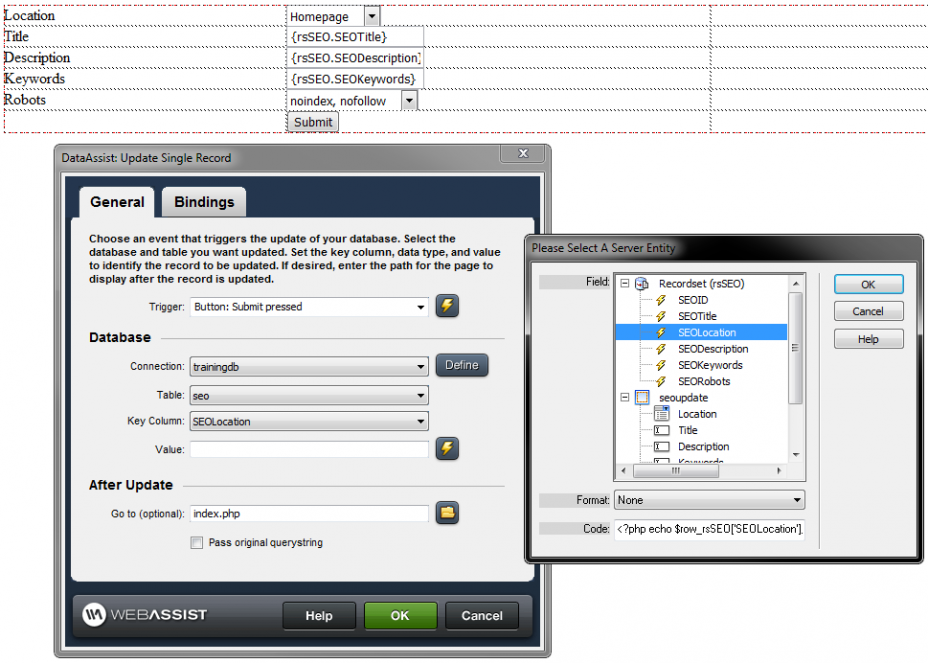This screenshot has height=663, width=928.
Task: Open the Connection dropdown showing trainingdb
Action: point(420,366)
